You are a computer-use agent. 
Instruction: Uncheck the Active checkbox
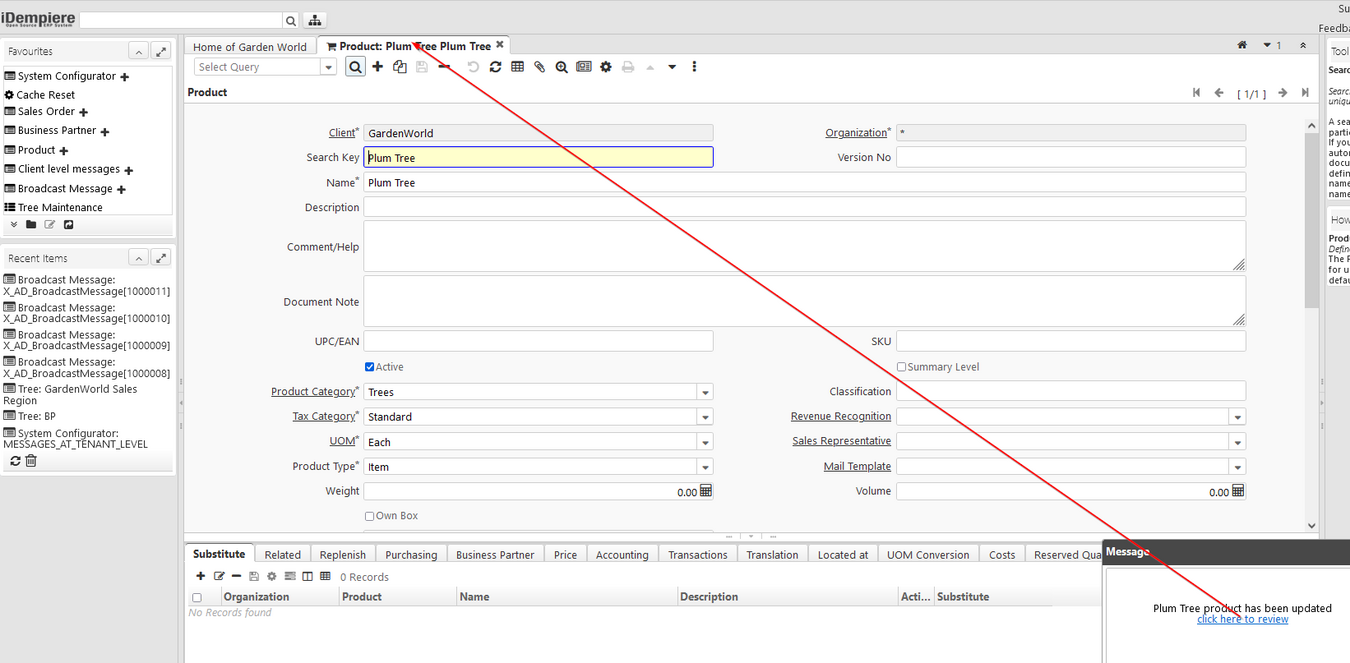370,367
